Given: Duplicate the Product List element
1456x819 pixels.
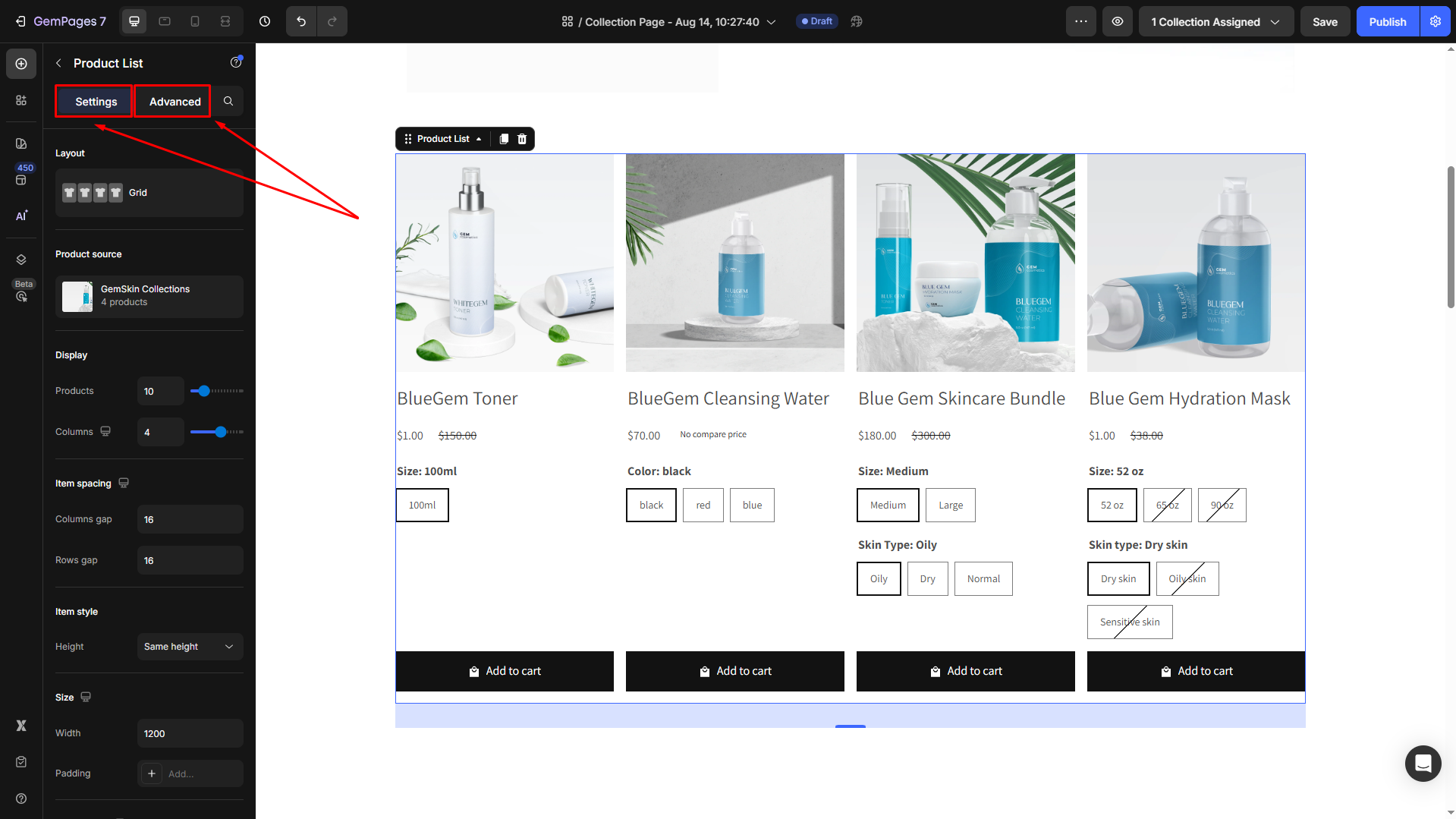Looking at the screenshot, I should point(504,139).
